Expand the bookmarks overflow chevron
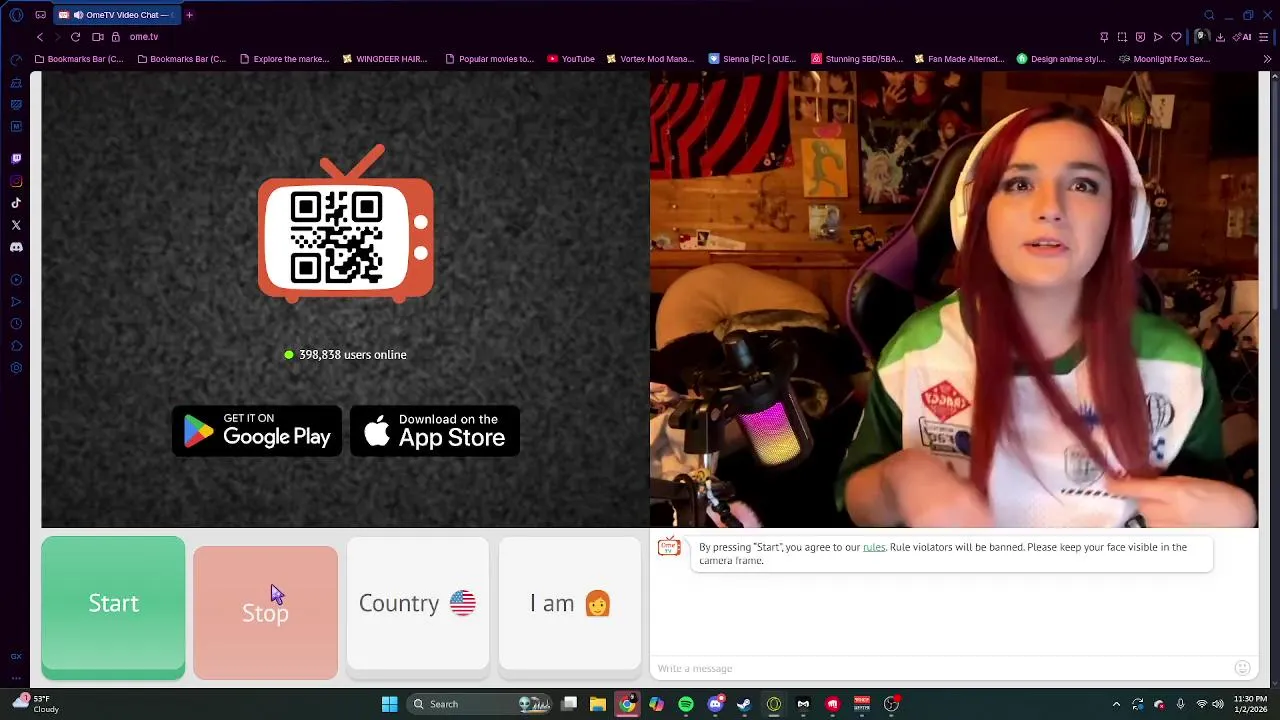This screenshot has width=1280, height=720. pyautogui.click(x=1267, y=59)
